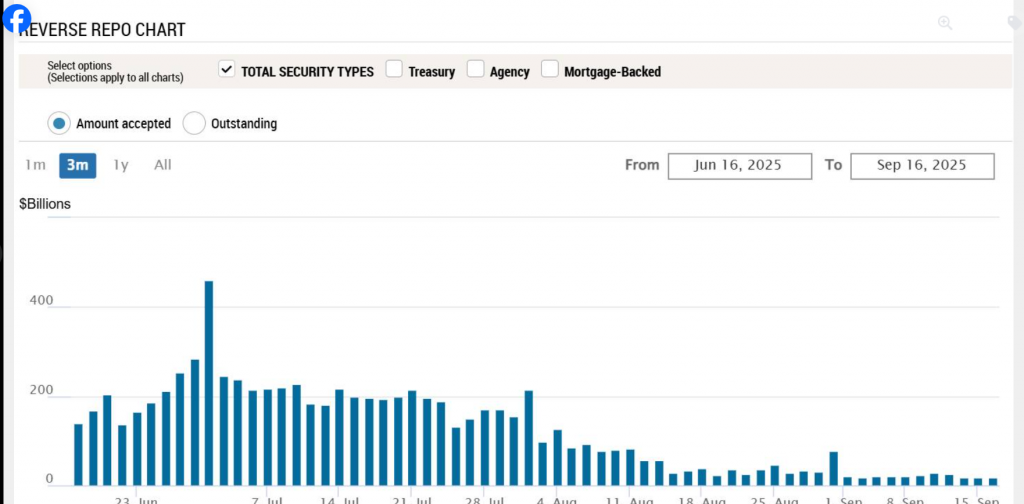Click the tallest bar near 400 billion
1024x504 pixels.
pos(209,380)
